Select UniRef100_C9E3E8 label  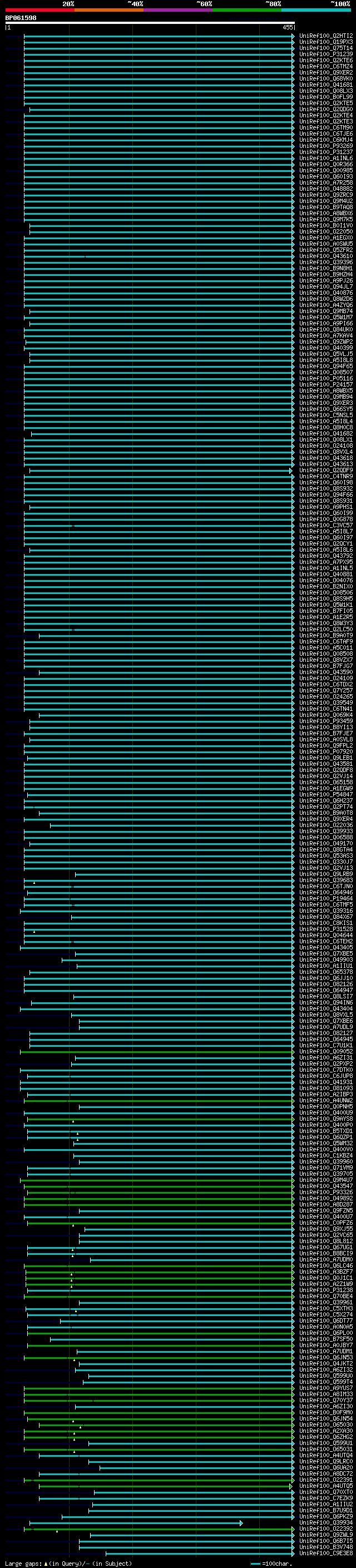326,1552
